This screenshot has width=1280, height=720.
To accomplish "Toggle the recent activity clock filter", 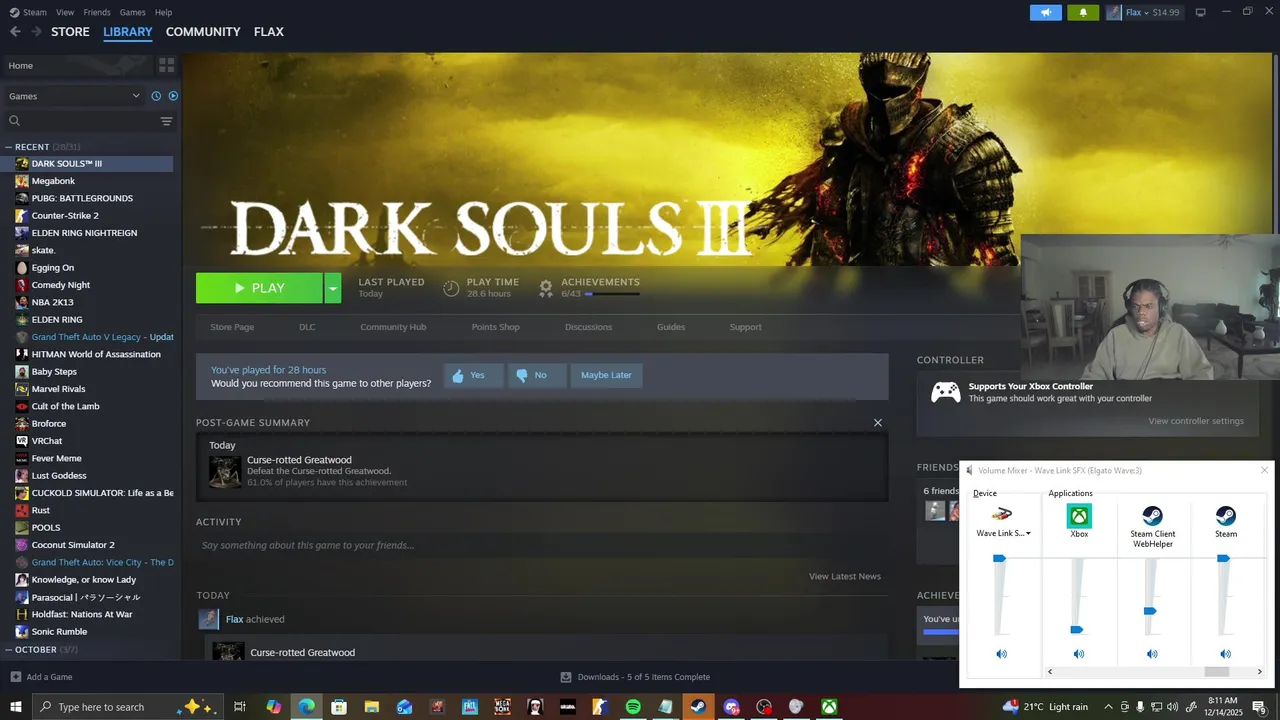I will (x=156, y=96).
